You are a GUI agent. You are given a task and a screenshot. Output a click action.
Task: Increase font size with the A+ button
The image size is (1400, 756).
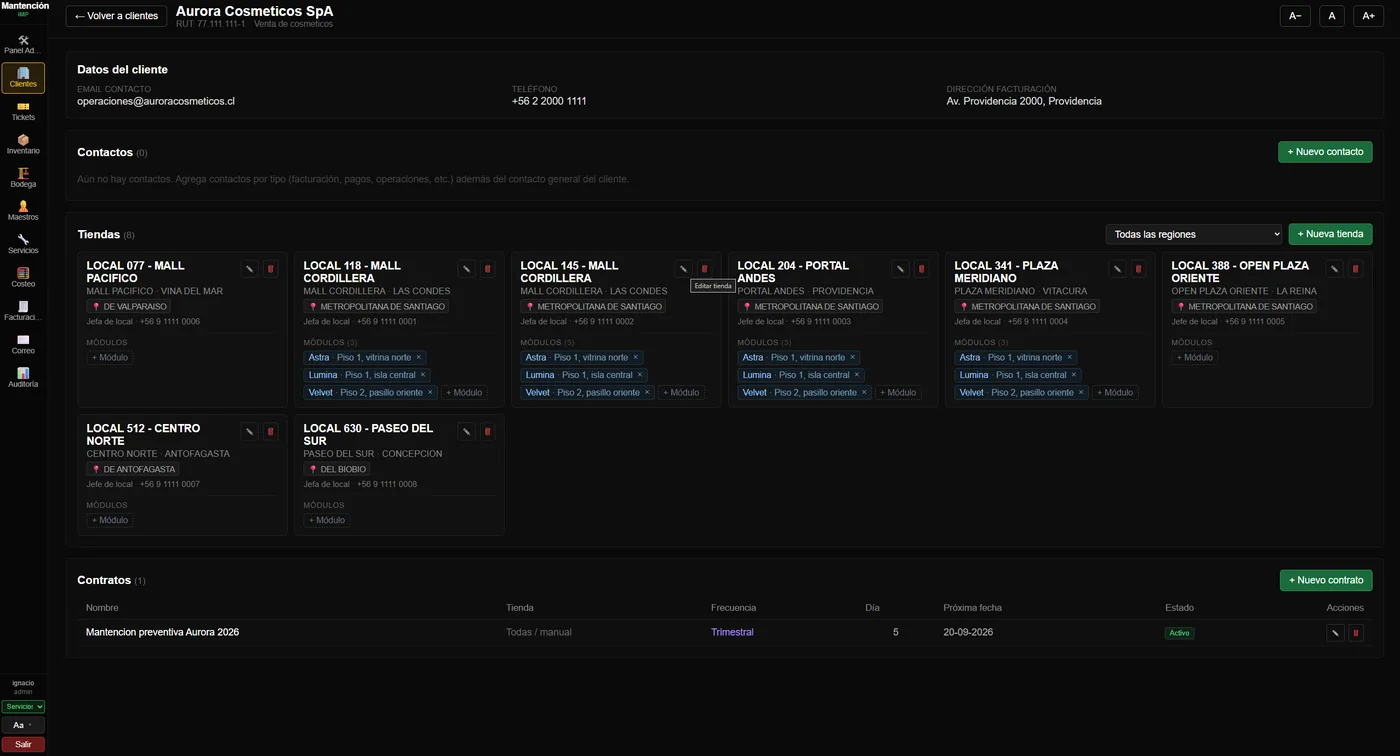tap(1369, 16)
